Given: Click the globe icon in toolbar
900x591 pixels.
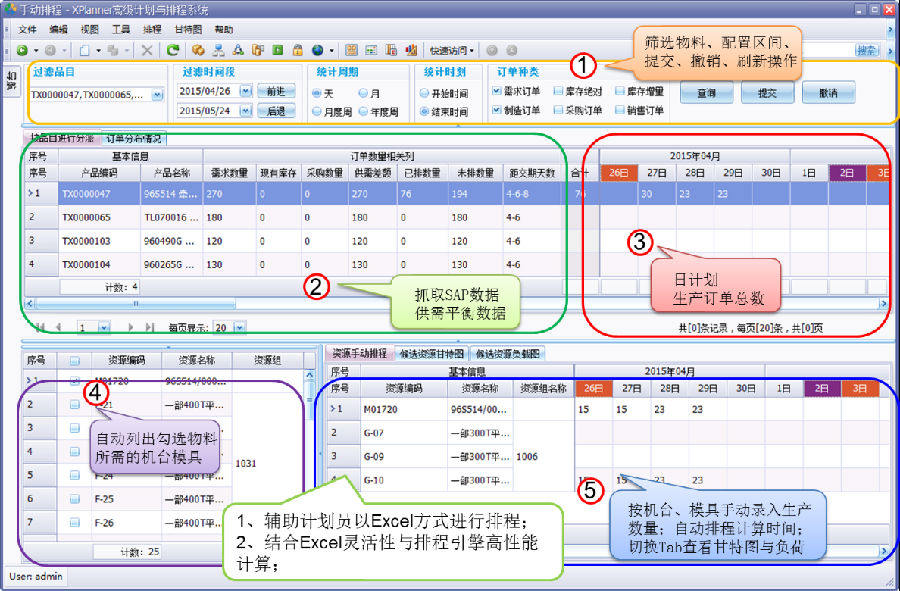Looking at the screenshot, I should 317,49.
